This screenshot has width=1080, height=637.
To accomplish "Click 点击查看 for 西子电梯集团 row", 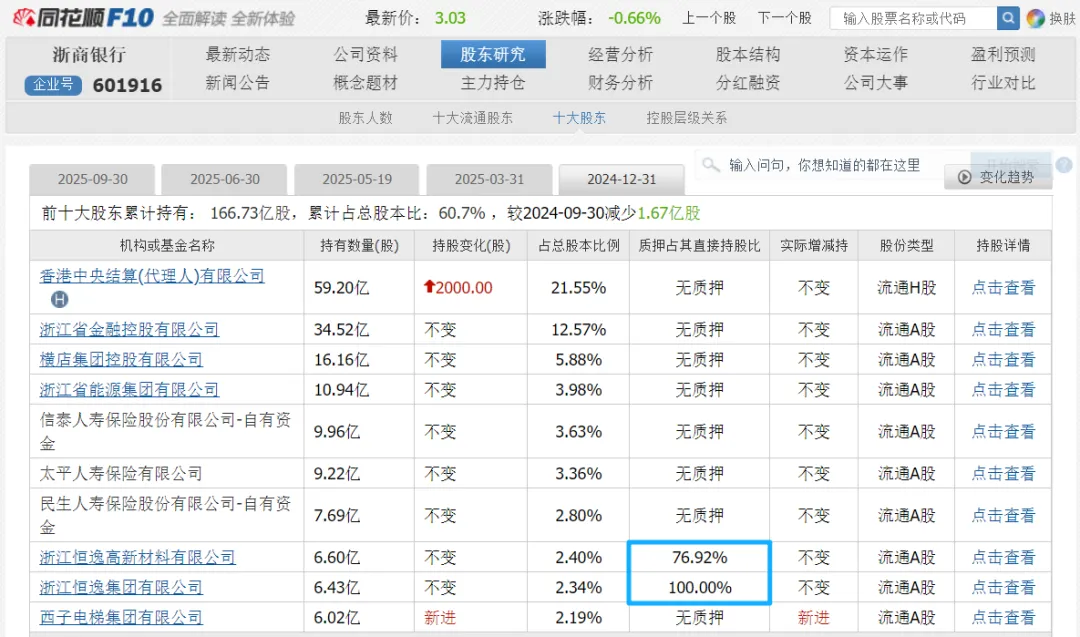I will tap(1003, 618).
